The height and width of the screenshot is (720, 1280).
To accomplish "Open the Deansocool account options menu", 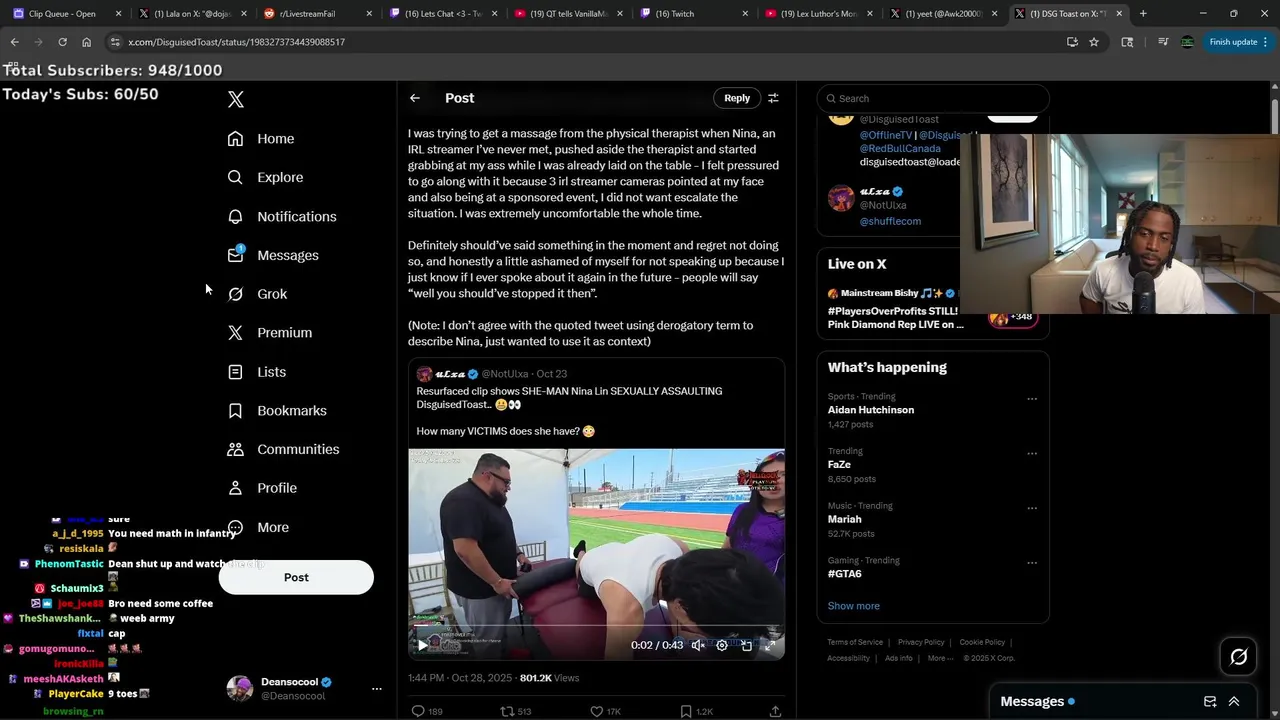I will pyautogui.click(x=377, y=689).
